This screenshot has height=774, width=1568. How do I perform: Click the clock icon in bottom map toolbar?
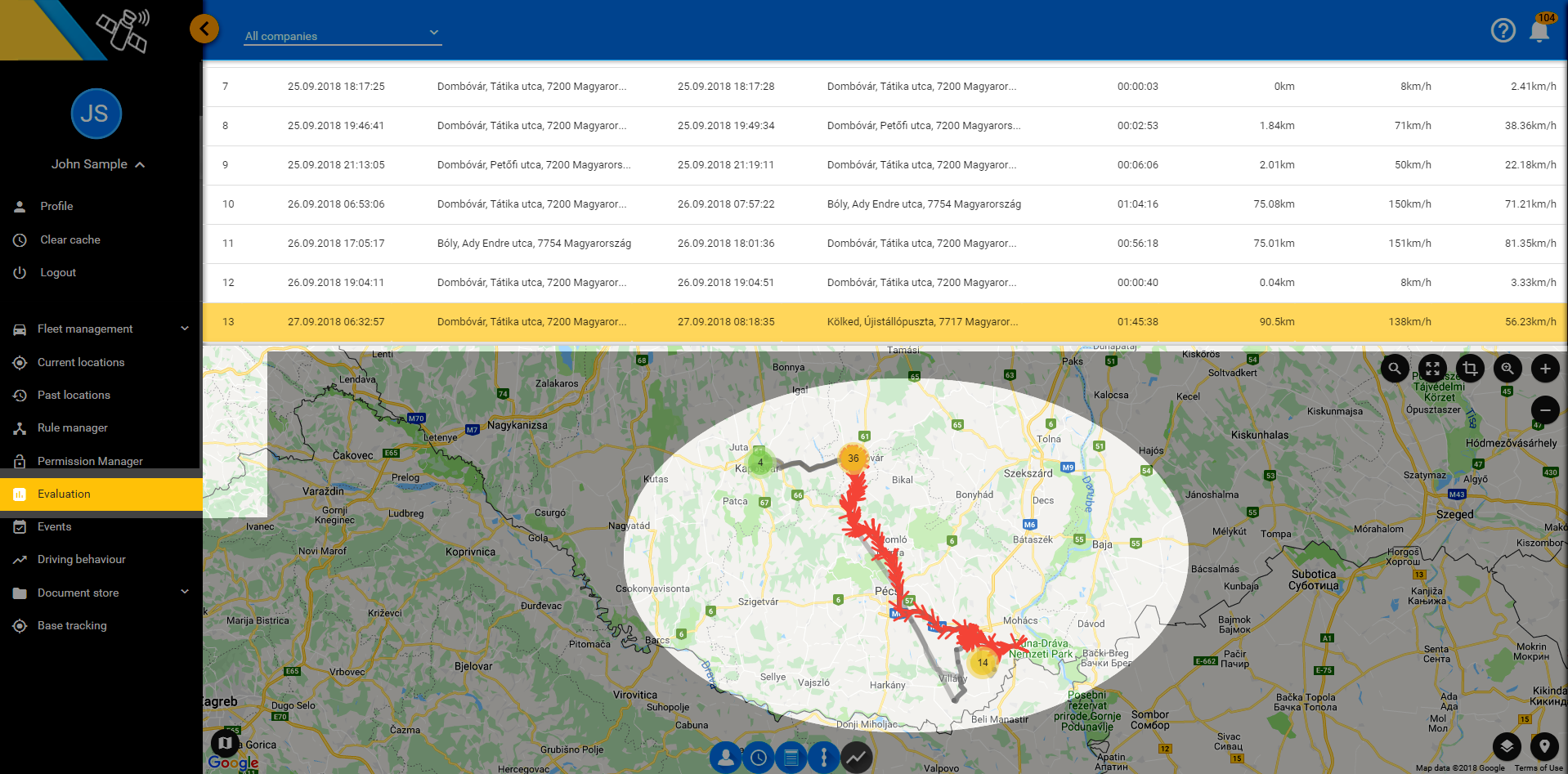759,758
